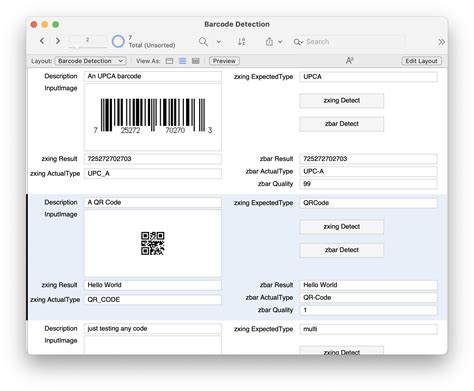Toggle the formatting bar Aa icon
This screenshot has height=391, width=474.
click(x=349, y=60)
